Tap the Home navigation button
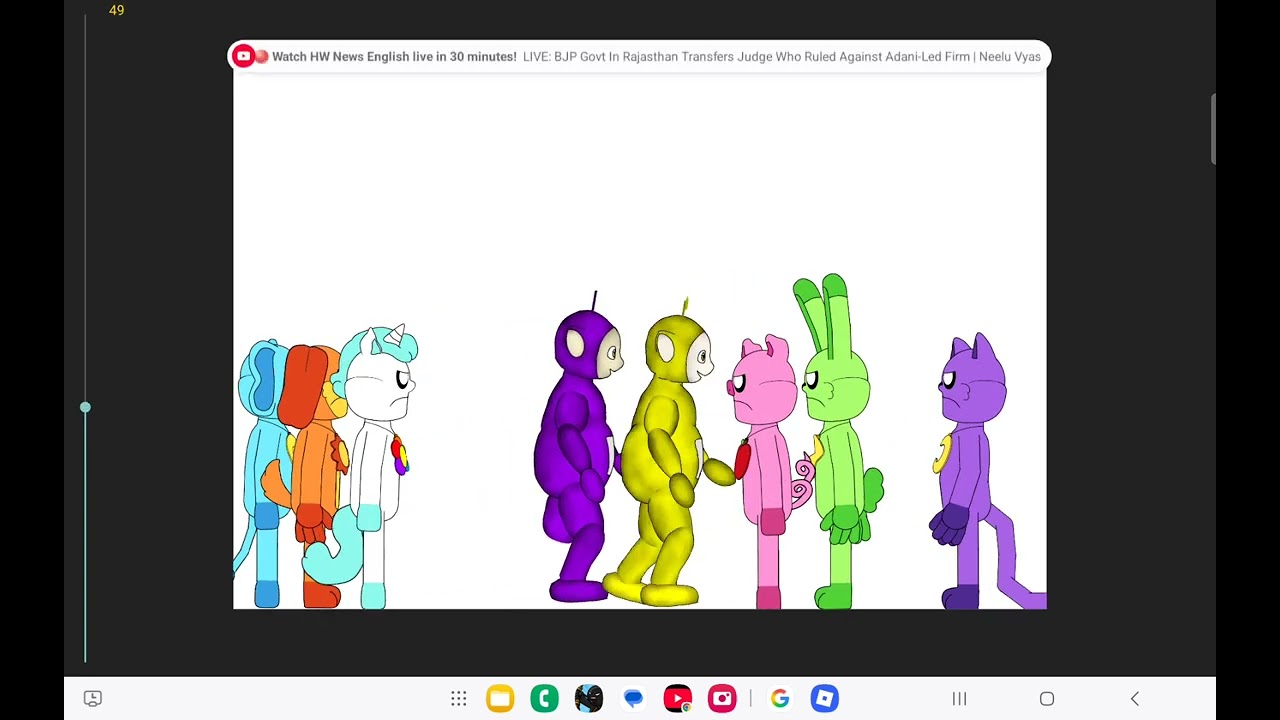The width and height of the screenshot is (1280, 720). (x=1047, y=699)
